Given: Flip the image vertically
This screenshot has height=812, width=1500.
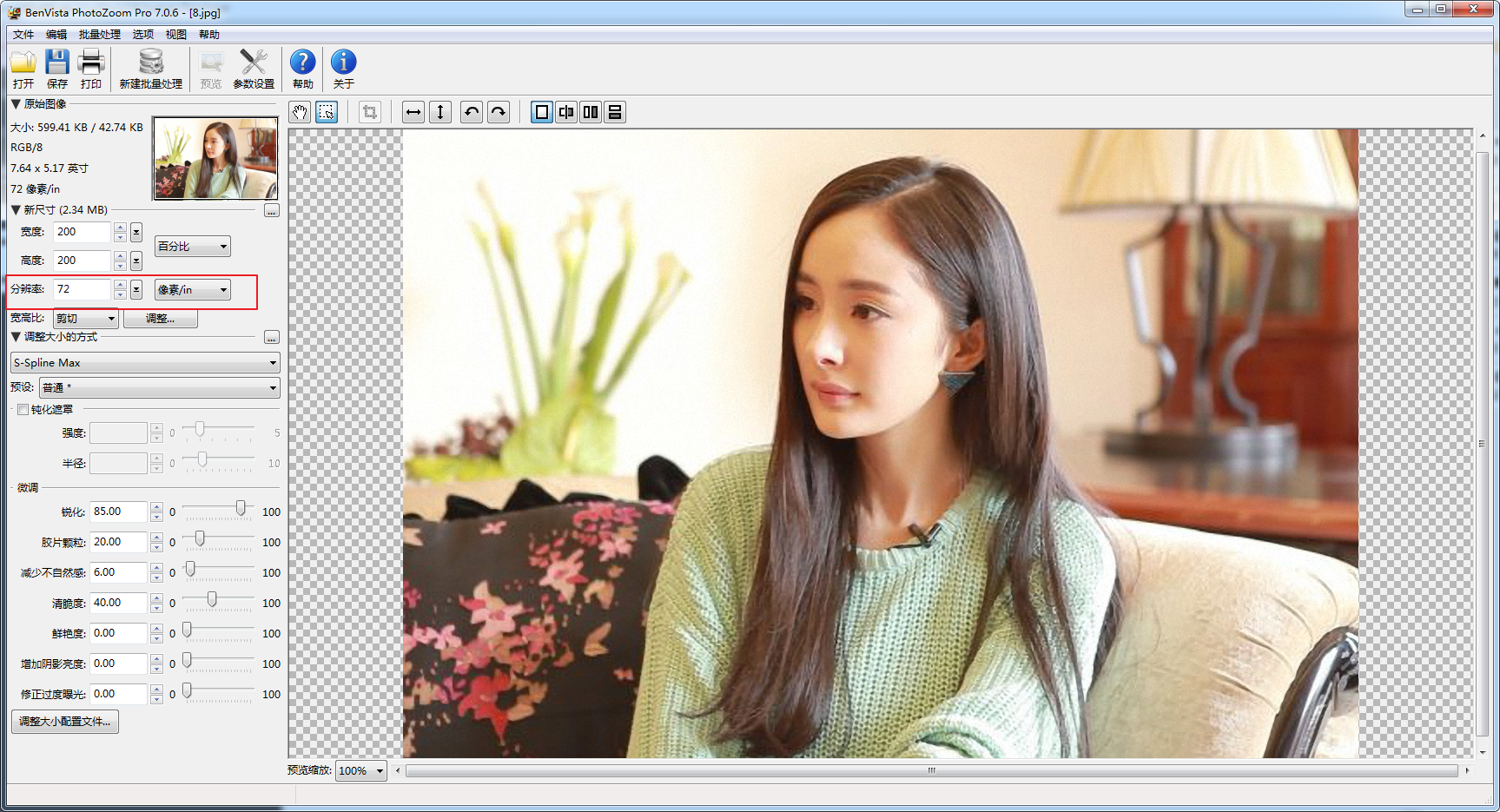Looking at the screenshot, I should (440, 112).
